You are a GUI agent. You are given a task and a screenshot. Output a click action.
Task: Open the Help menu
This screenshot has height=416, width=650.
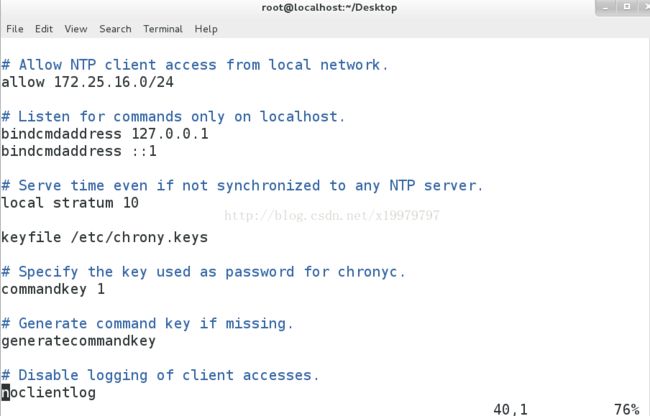pyautogui.click(x=206, y=29)
